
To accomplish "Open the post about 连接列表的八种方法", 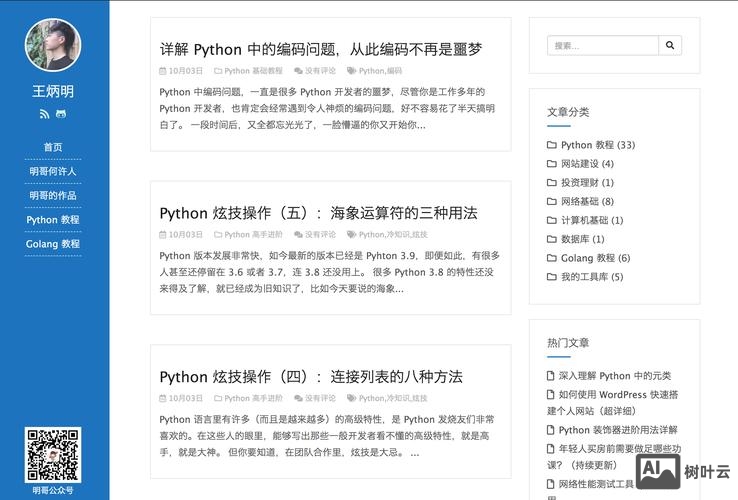I will point(311,377).
